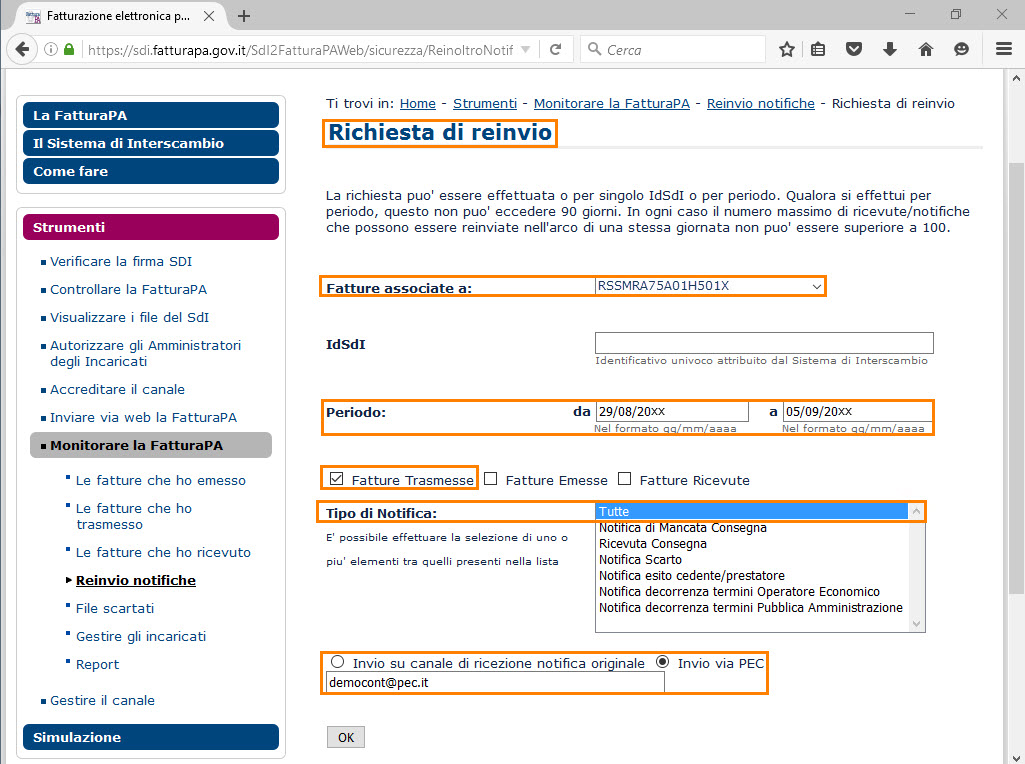Click the smiley chat icon in toolbar

pos(961,49)
